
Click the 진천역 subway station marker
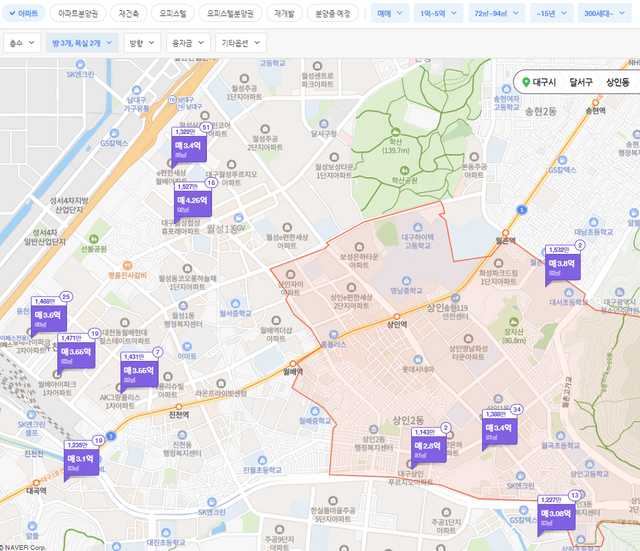tap(179, 407)
